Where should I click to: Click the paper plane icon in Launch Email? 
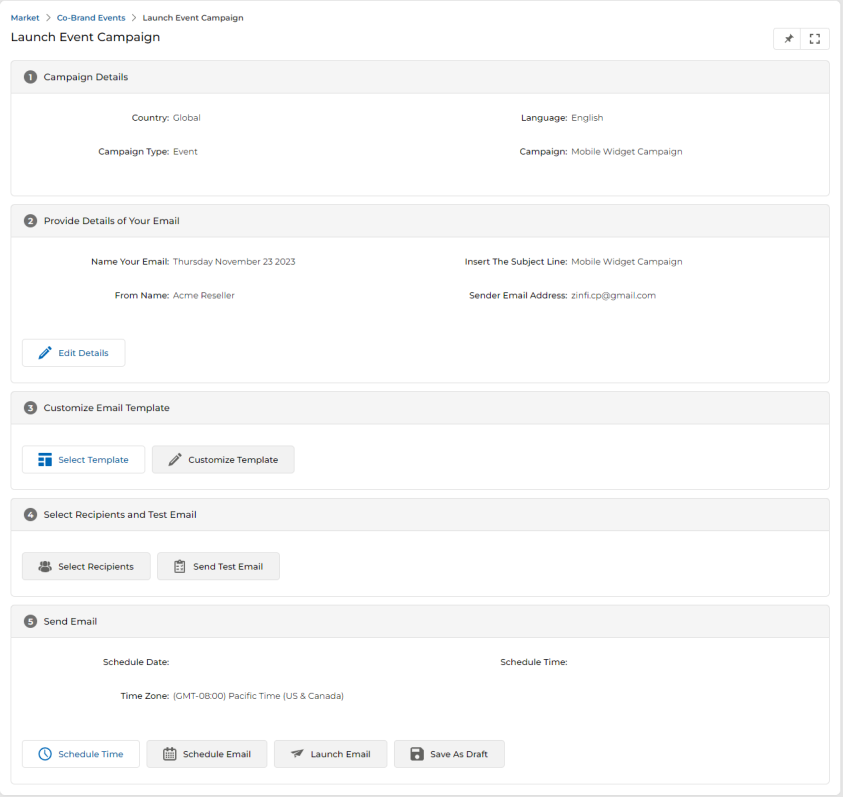(x=297, y=753)
